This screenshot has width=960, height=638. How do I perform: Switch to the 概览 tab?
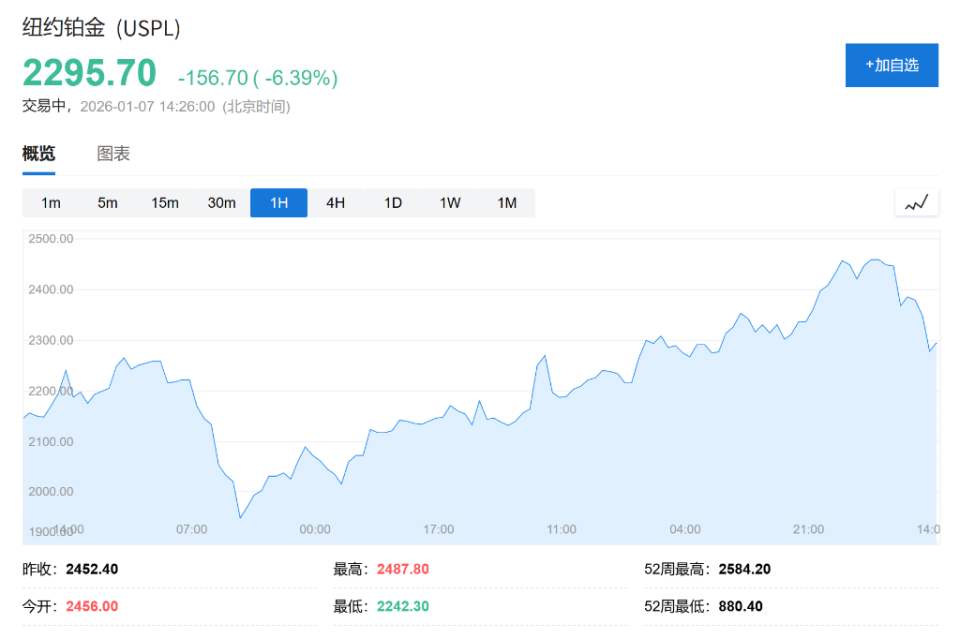[x=39, y=154]
